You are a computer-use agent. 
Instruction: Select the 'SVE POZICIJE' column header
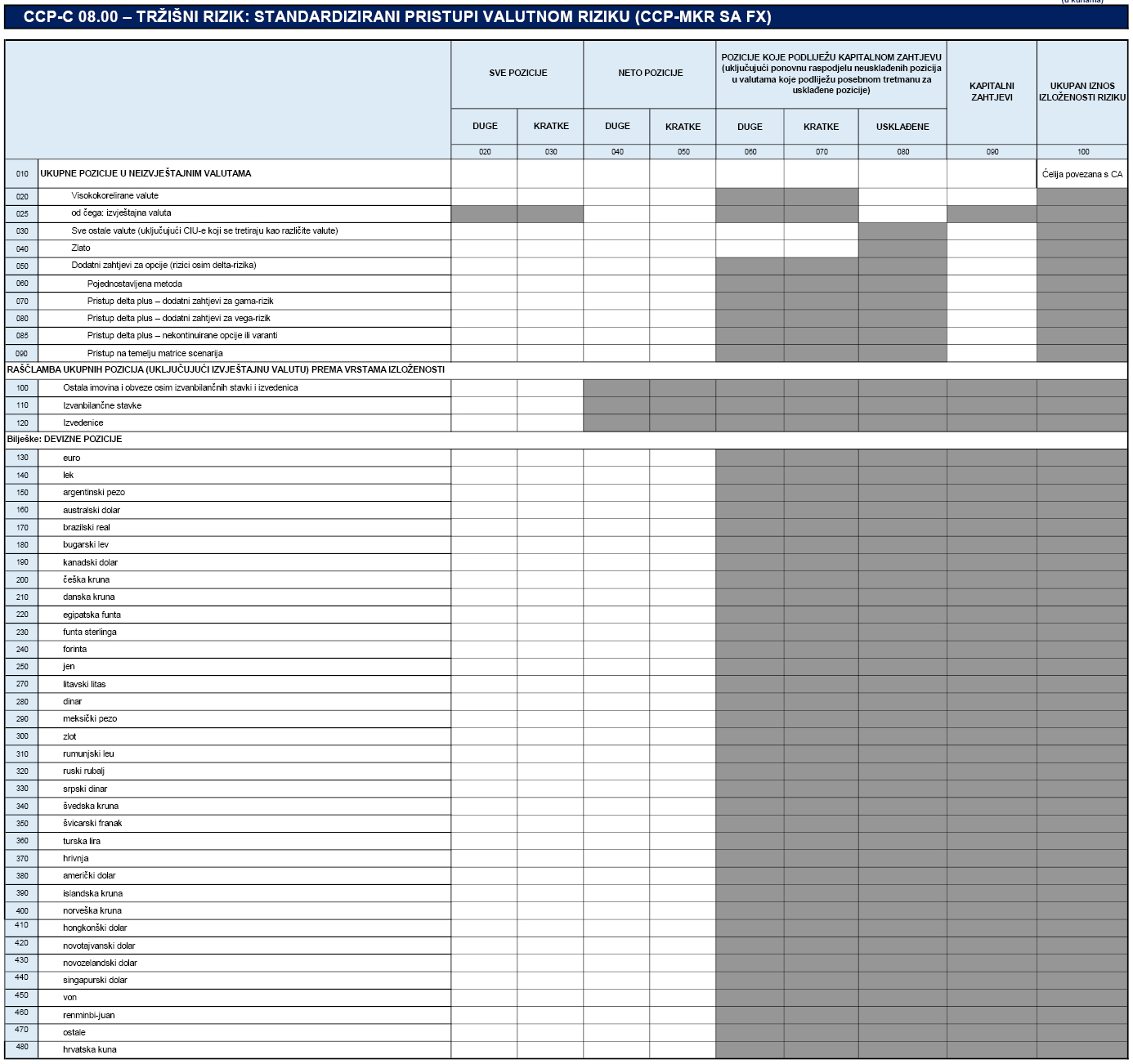point(517,74)
